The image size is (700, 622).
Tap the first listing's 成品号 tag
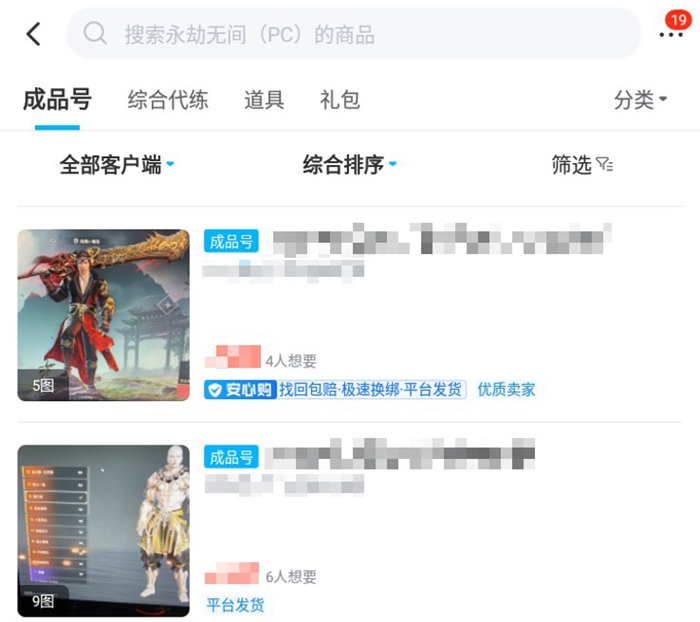click(x=231, y=241)
